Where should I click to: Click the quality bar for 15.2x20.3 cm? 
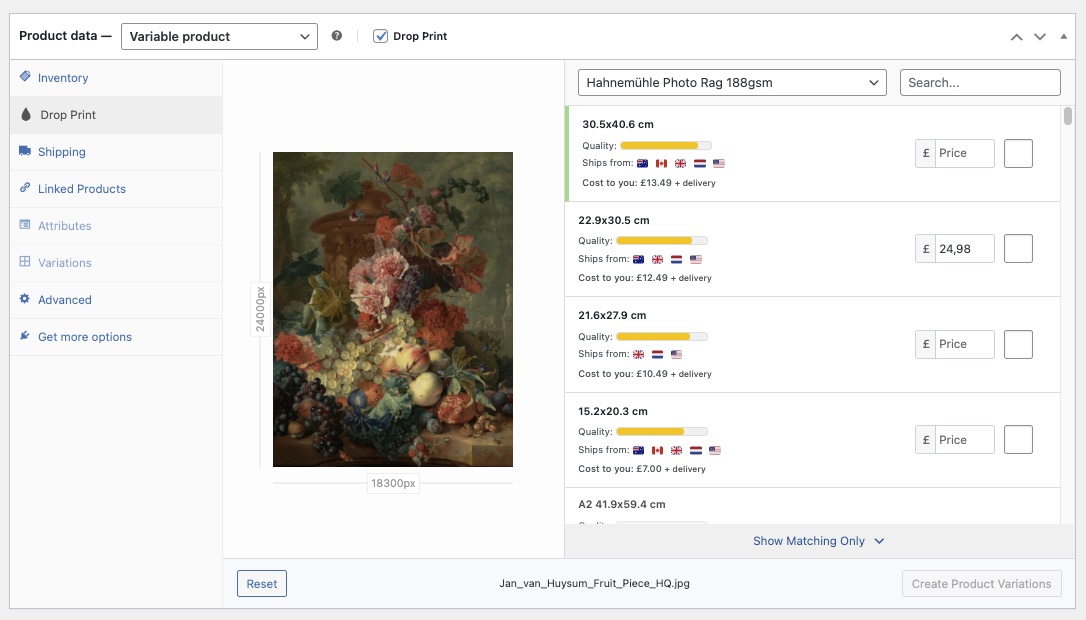661,432
